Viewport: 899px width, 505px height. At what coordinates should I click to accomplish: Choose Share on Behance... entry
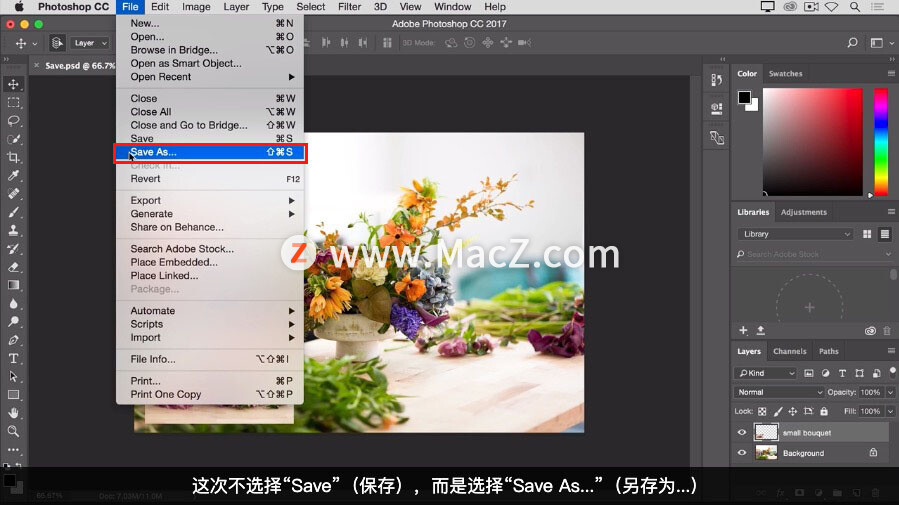pos(211,227)
